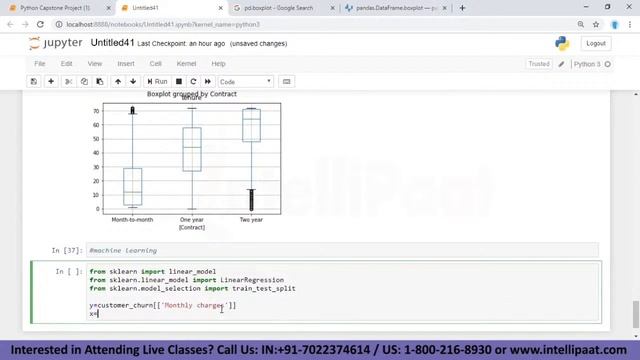This screenshot has height=360, width=640.
Task: Open the Edit menu
Action: (x=67, y=64)
